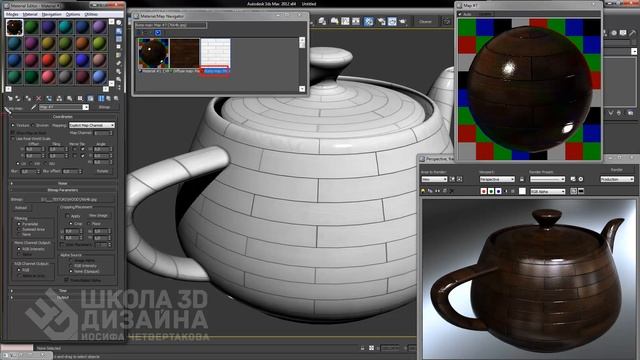Click Put Material to Scene icon
The height and width of the screenshot is (360, 640).
pos(18,98)
